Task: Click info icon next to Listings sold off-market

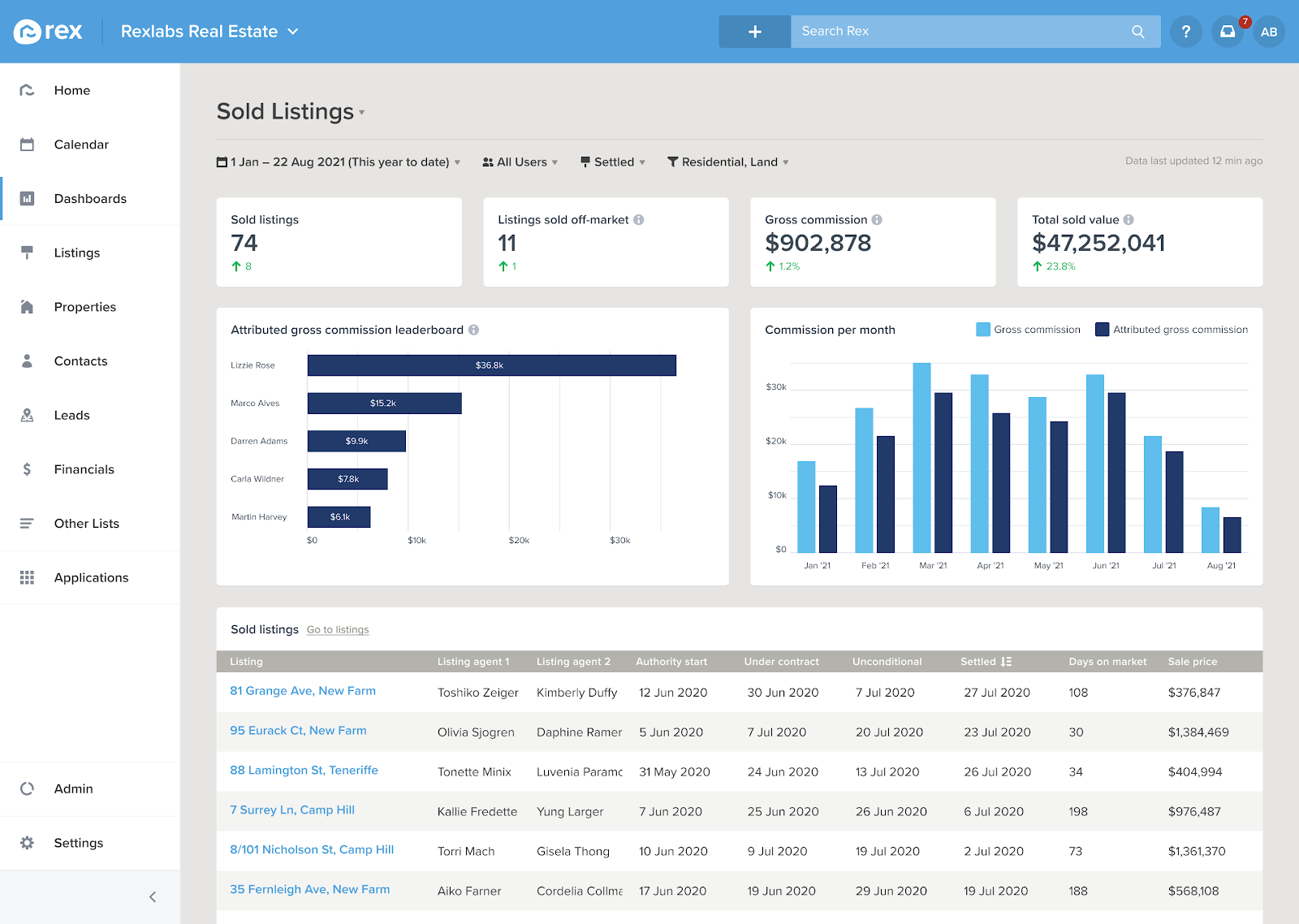Action: [639, 220]
